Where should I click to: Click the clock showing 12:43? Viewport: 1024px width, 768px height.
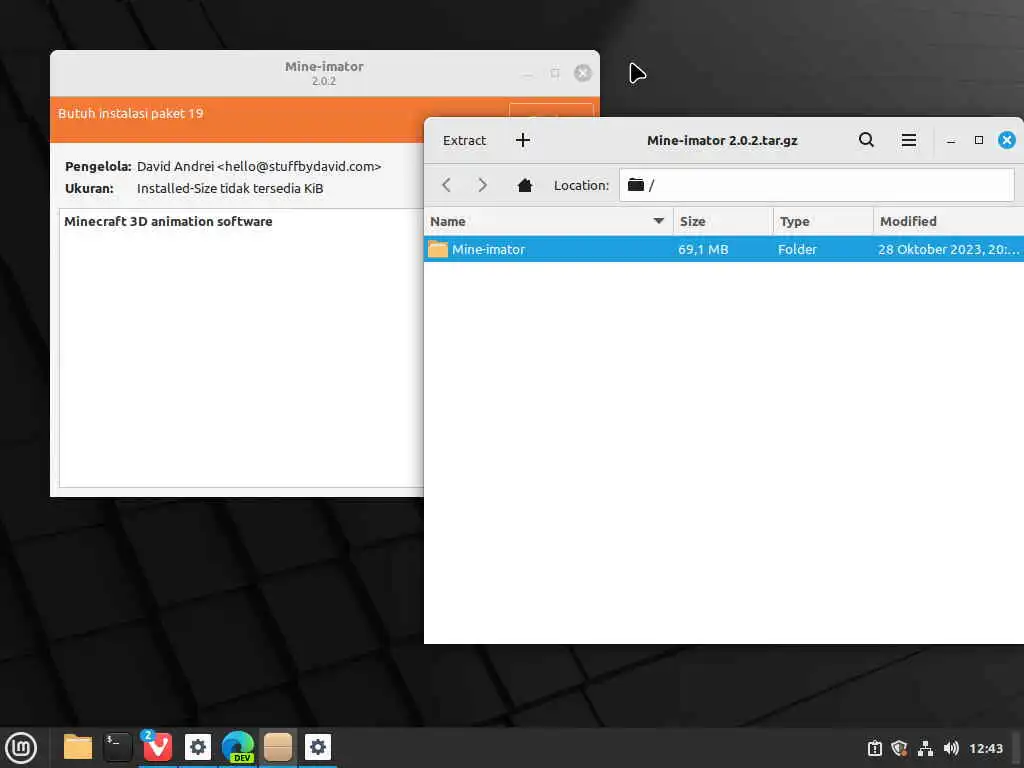click(x=985, y=749)
